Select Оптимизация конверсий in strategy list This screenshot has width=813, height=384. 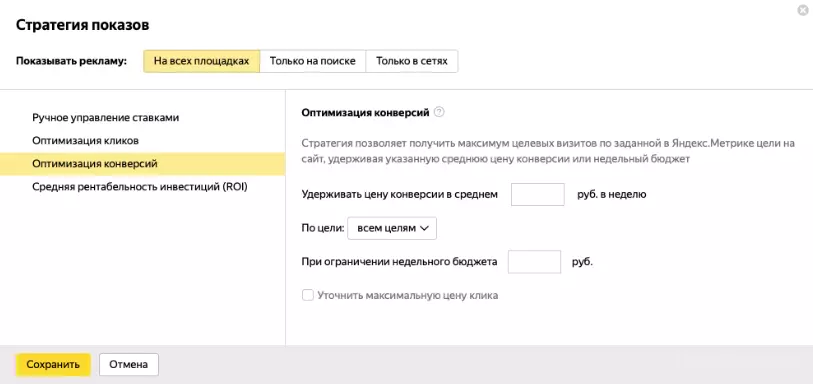coord(143,164)
